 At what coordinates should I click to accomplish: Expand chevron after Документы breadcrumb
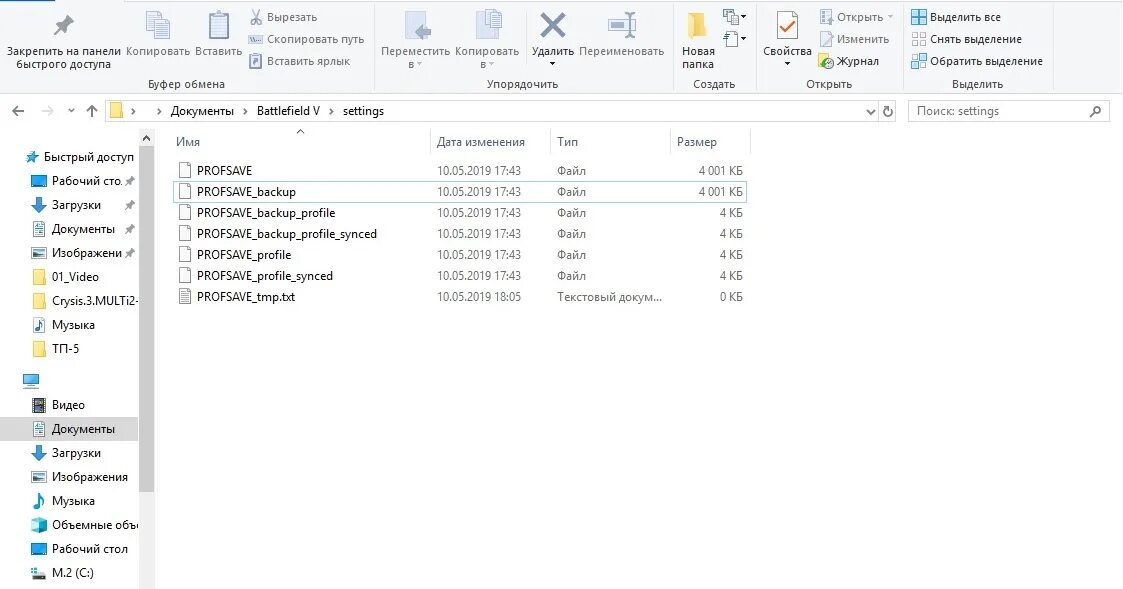[245, 111]
